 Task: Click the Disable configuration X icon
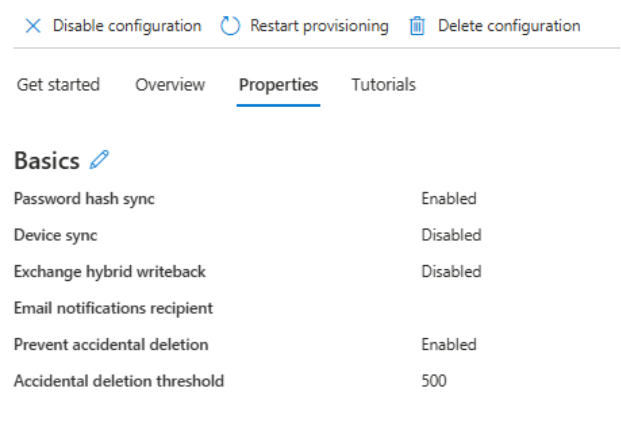(x=33, y=26)
